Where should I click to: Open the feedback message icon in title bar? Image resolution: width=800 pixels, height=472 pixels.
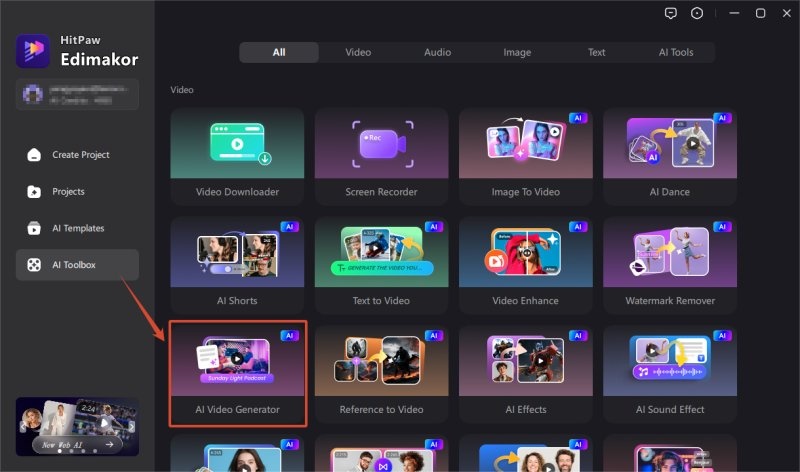point(671,13)
